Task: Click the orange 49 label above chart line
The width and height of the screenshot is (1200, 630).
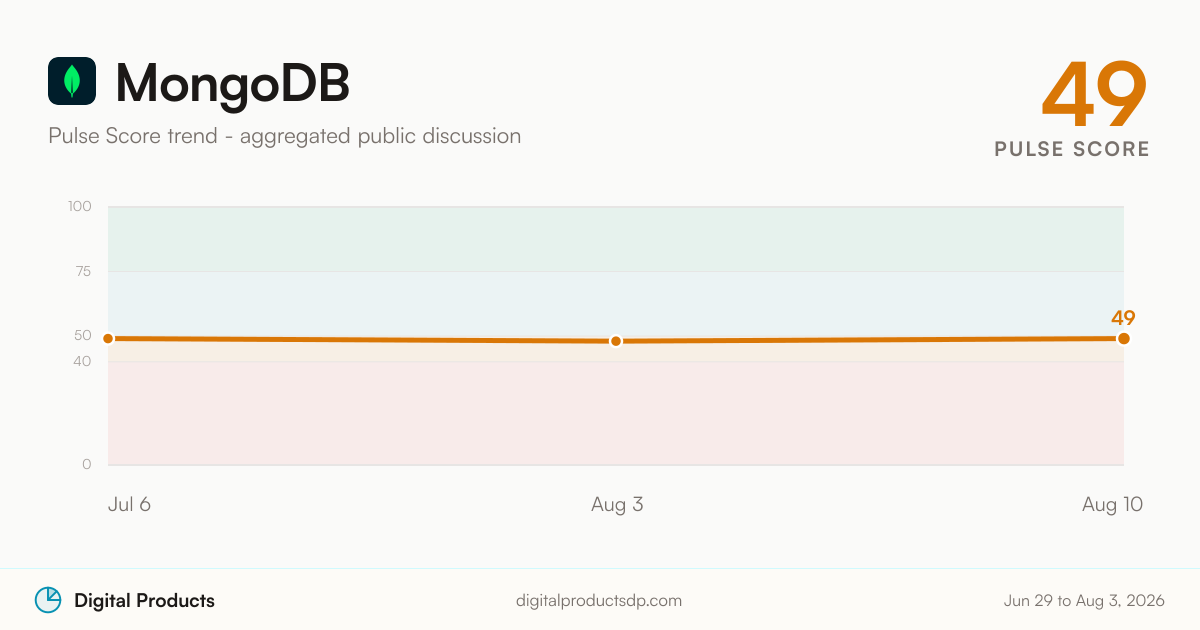Action: click(1123, 318)
